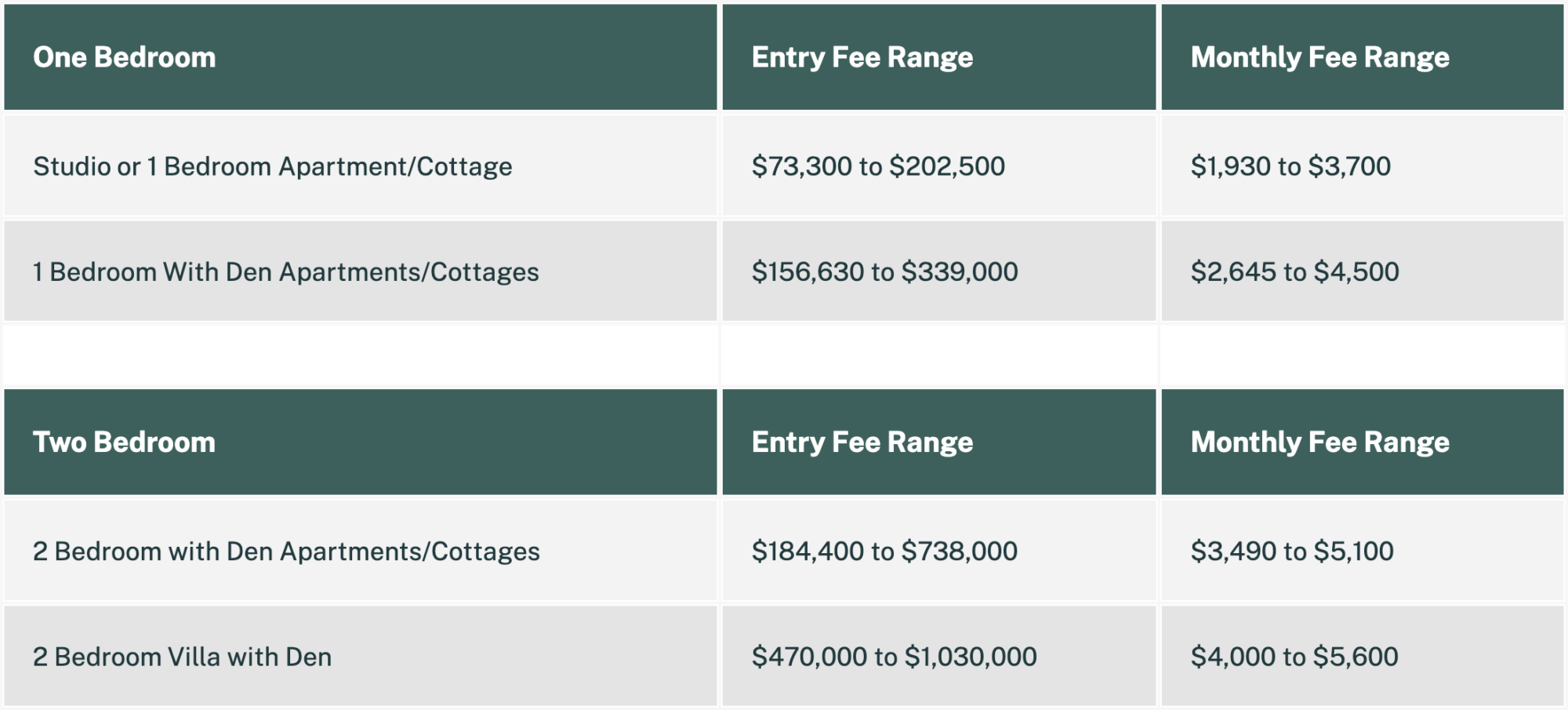1568x710 pixels.
Task: Click the $156,630 to $339,000 cell
Action: click(939, 271)
